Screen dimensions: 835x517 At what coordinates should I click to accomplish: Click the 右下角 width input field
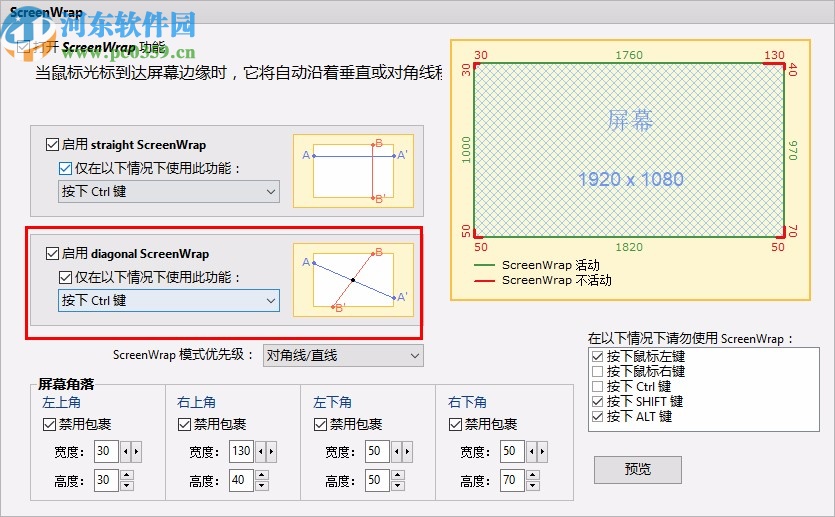(x=512, y=451)
